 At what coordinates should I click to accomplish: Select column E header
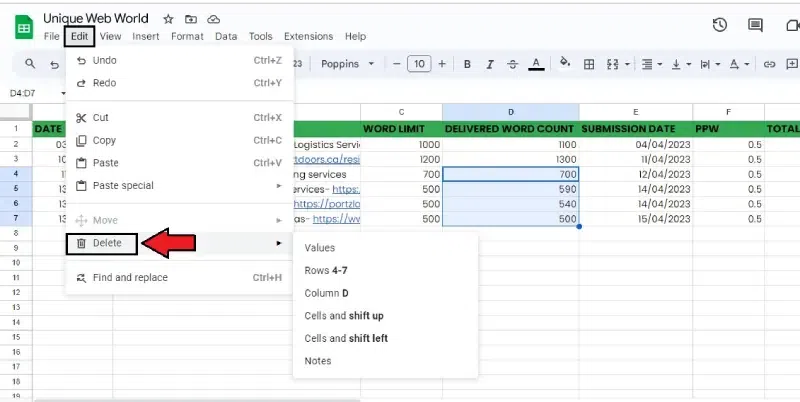pyautogui.click(x=636, y=112)
